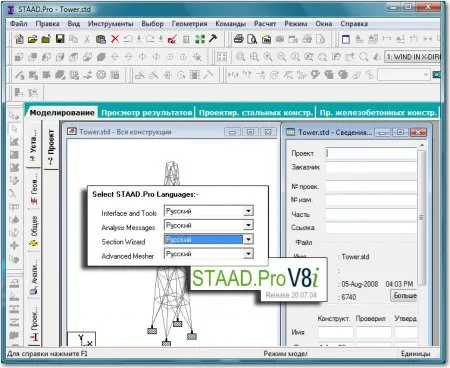The image size is (450, 368).
Task: Open the Геометрия menu
Action: [x=189, y=24]
